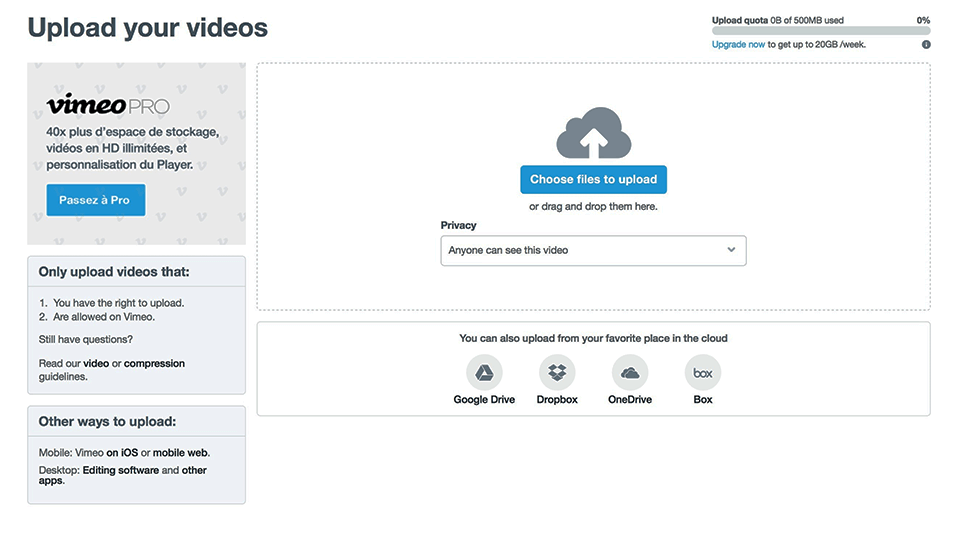Click the OneDrive label text

pyautogui.click(x=630, y=399)
